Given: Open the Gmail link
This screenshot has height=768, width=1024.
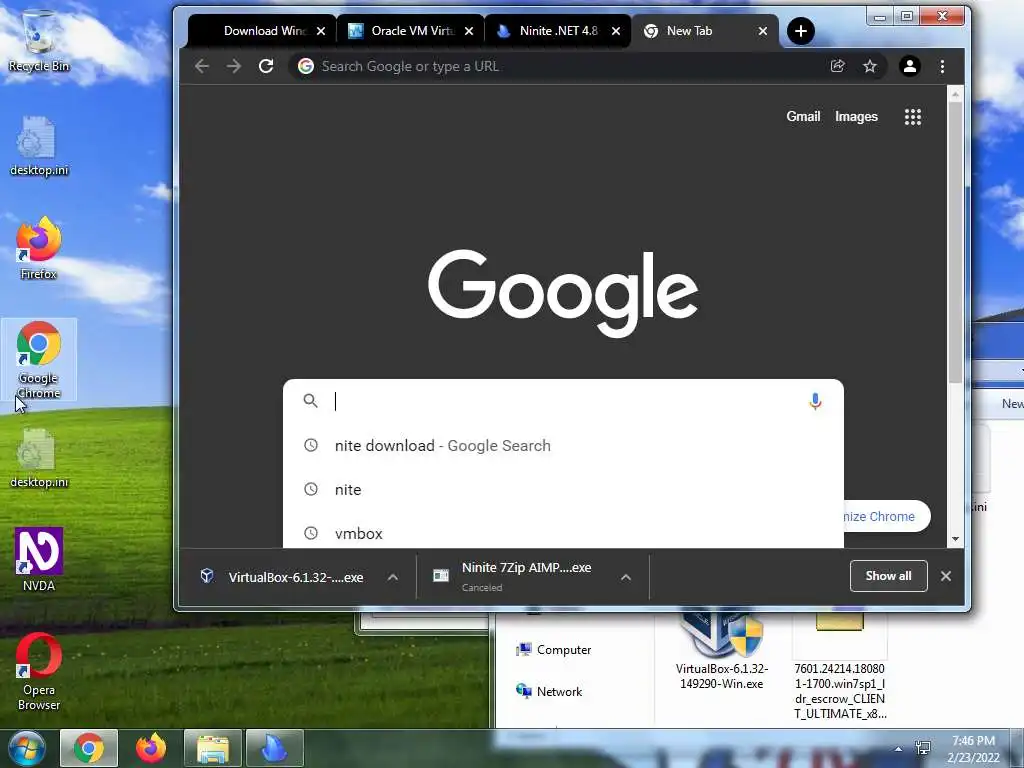Looking at the screenshot, I should click(x=803, y=116).
